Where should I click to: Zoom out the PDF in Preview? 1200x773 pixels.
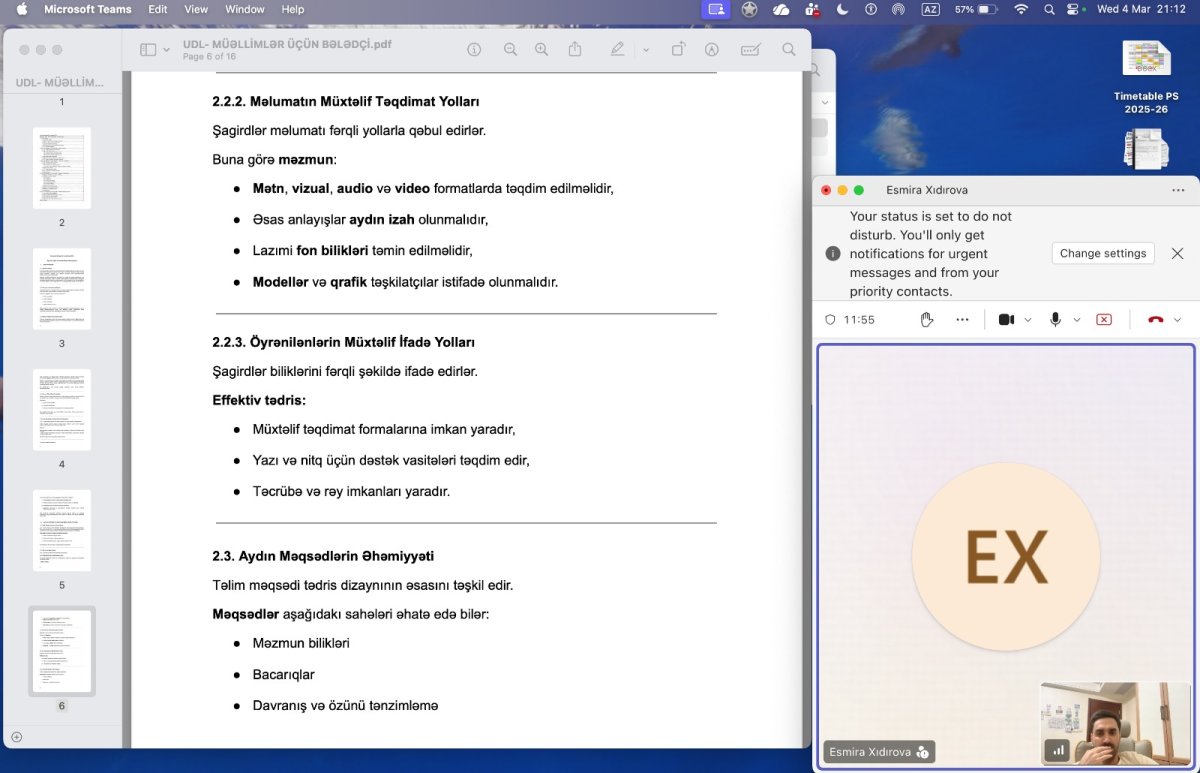[510, 49]
